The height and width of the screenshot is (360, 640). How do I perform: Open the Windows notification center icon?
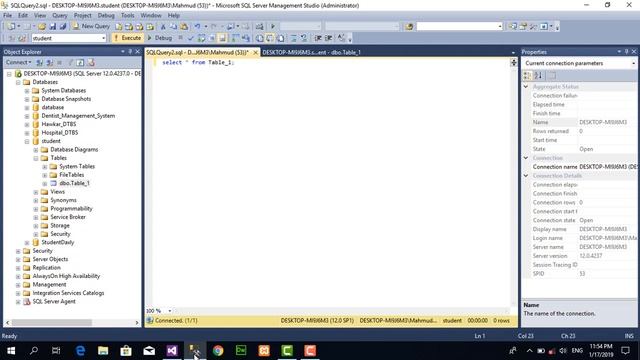(x=625, y=351)
